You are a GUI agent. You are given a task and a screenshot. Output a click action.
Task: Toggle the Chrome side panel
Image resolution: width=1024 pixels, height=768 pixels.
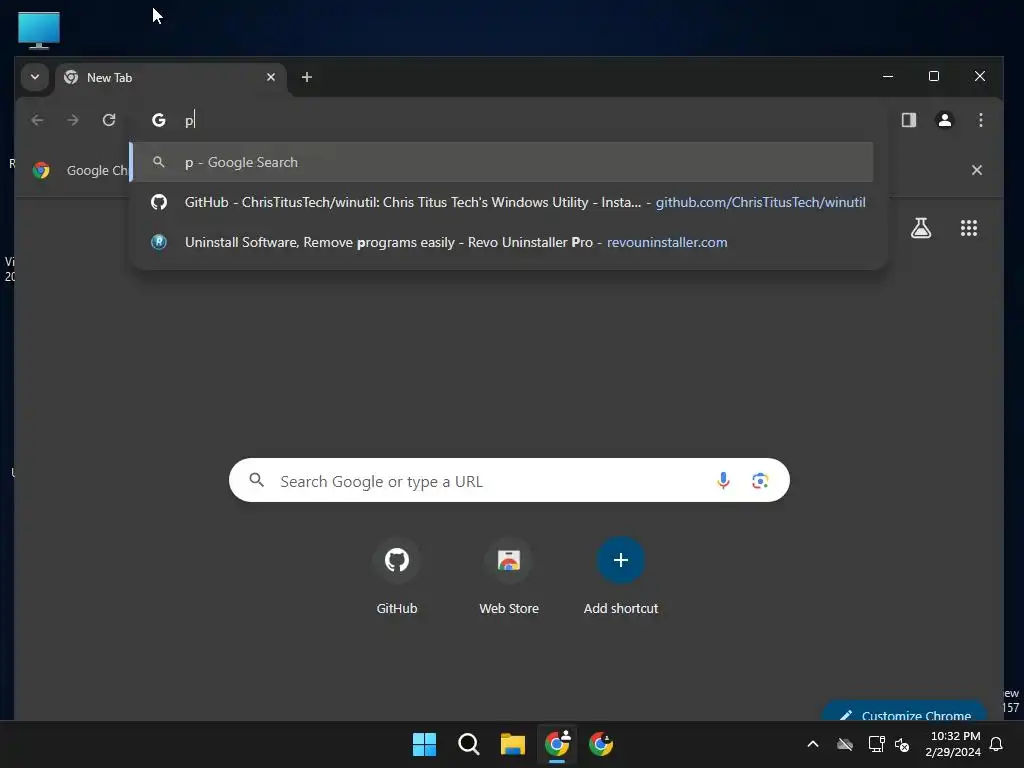[x=908, y=120]
